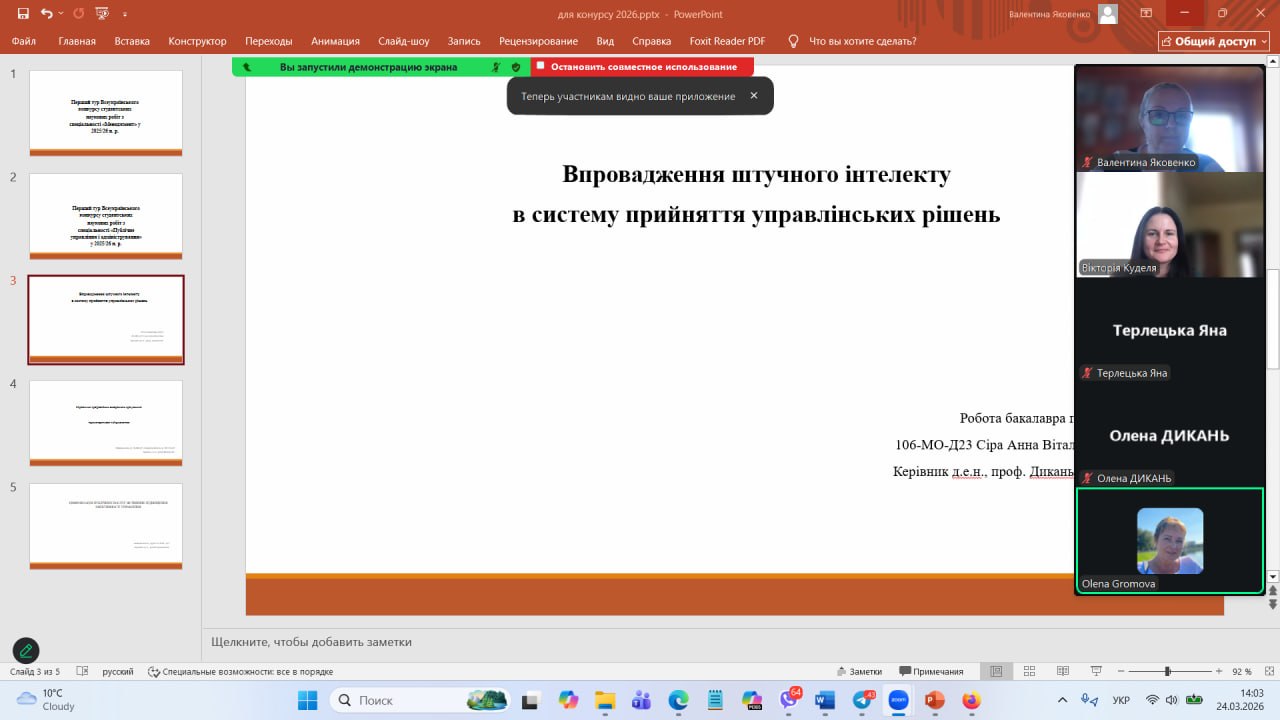Save the presentation using the floppy disk icon
The height and width of the screenshot is (720, 1280).
pos(23,14)
